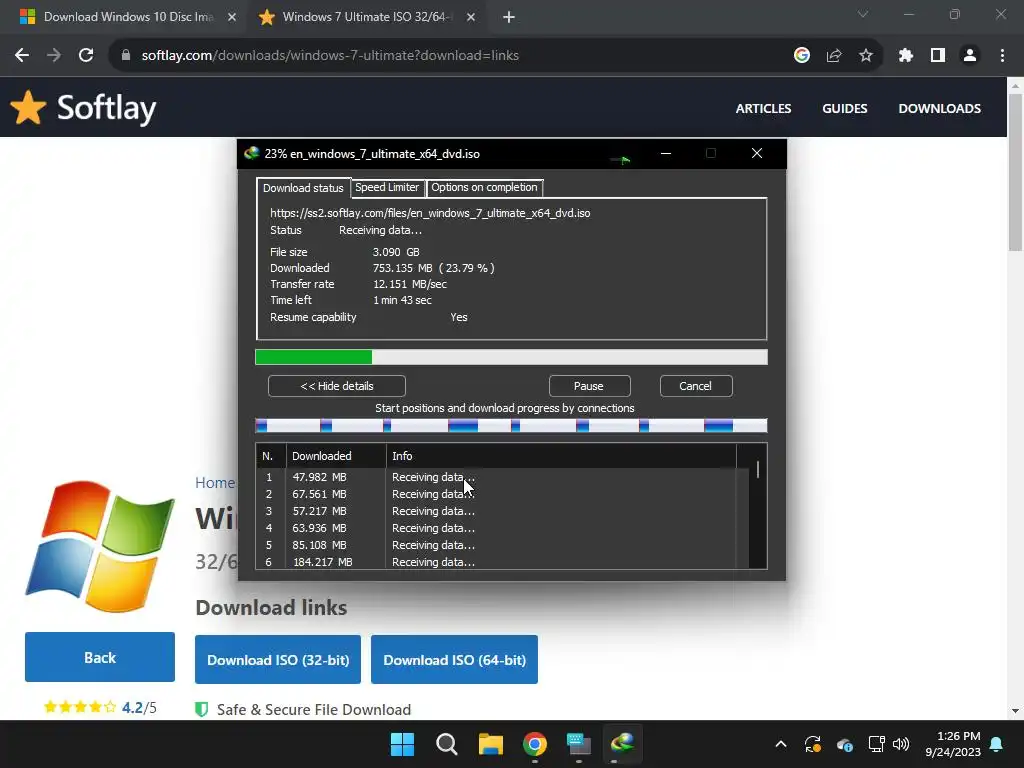Reload the Softlay page
This screenshot has width=1024, height=768.
click(x=86, y=56)
